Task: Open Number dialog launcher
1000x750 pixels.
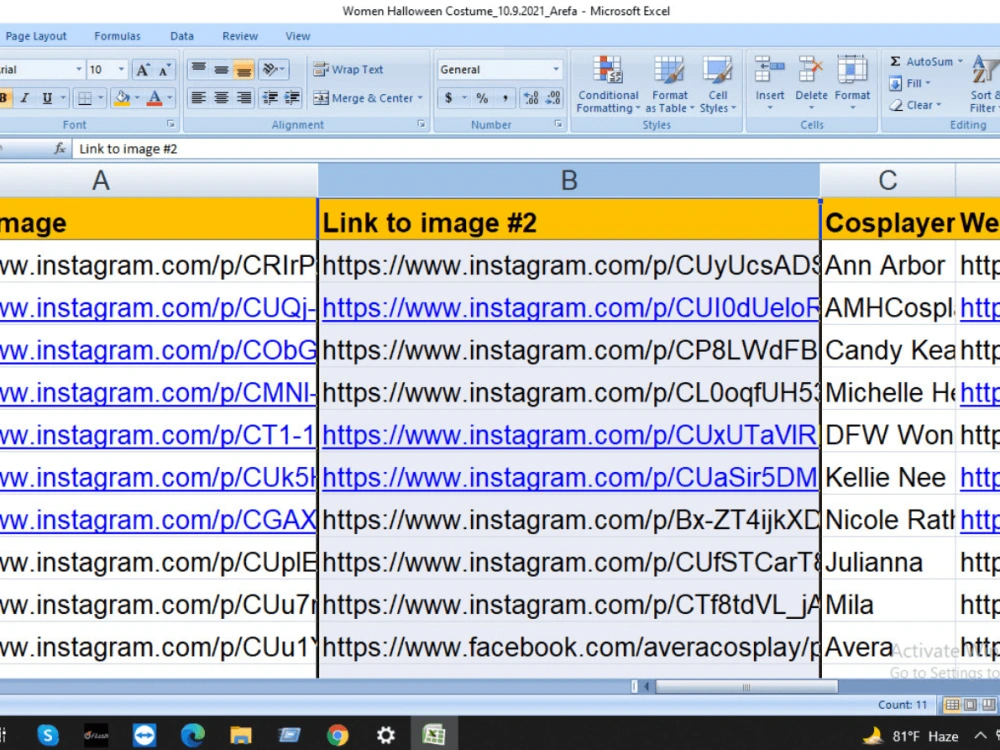Action: pyautogui.click(x=558, y=124)
